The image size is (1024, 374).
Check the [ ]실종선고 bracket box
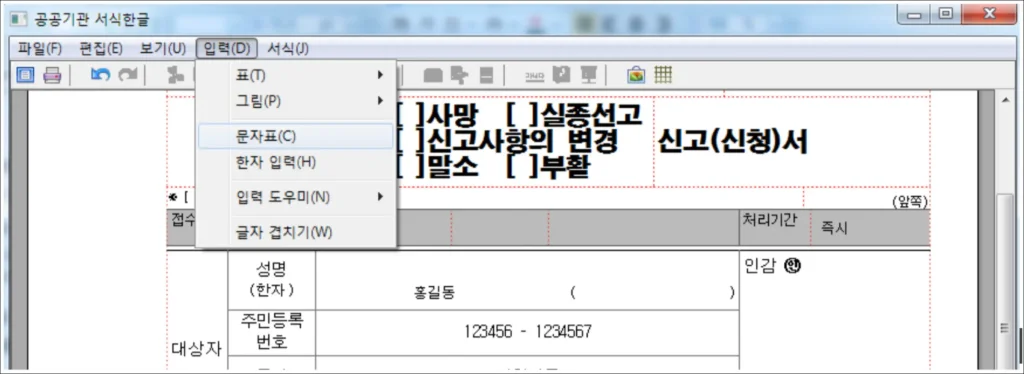point(521,116)
